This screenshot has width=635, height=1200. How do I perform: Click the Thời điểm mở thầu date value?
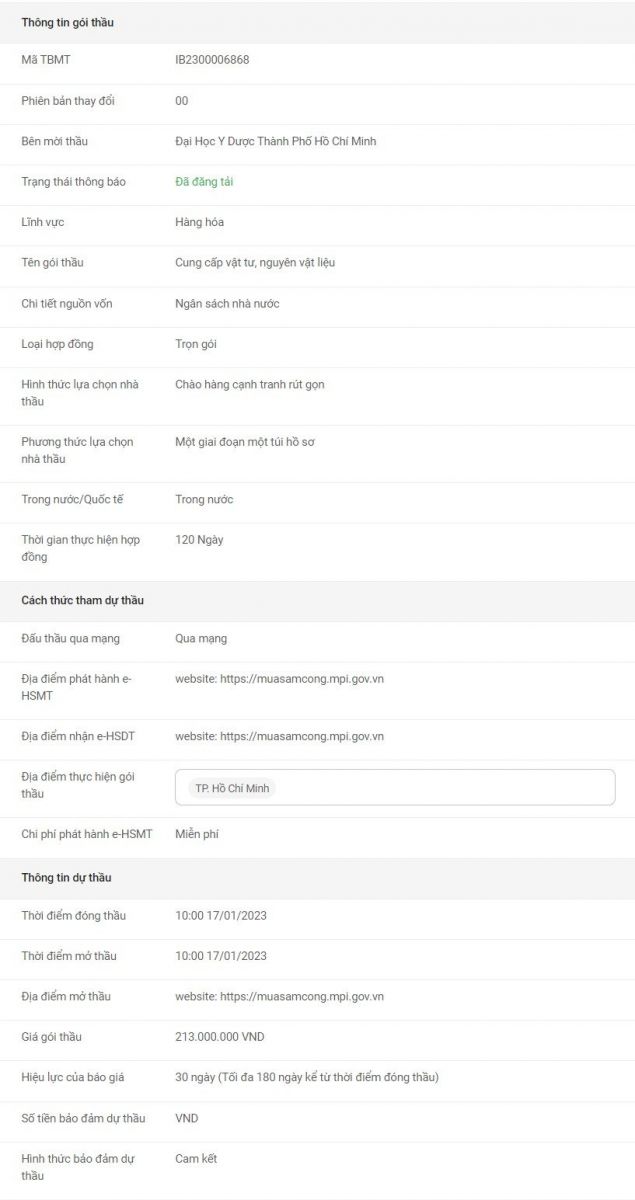221,956
